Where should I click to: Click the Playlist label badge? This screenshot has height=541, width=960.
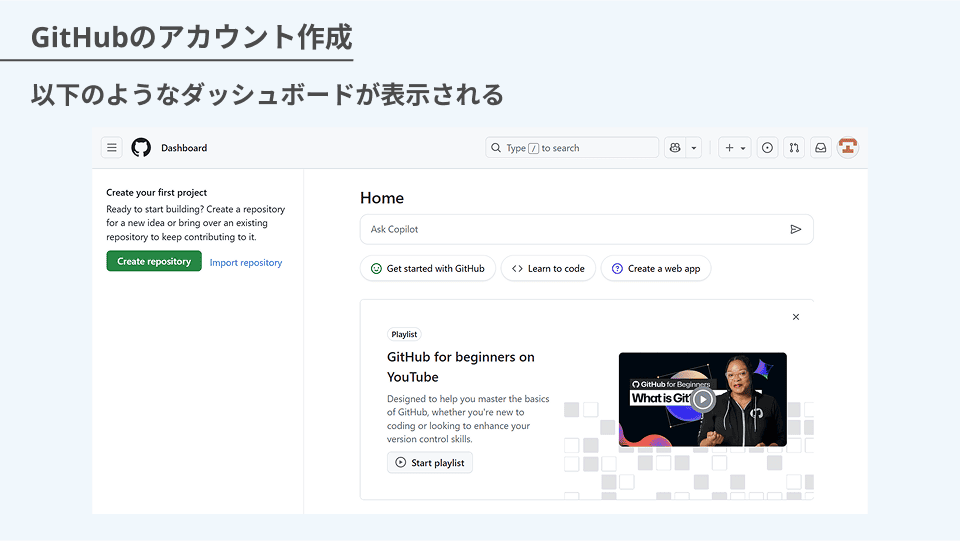(x=404, y=334)
